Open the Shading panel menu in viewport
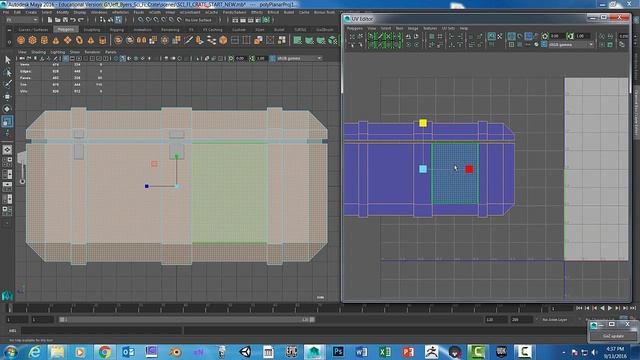This screenshot has height=360, width=640. tap(38, 52)
